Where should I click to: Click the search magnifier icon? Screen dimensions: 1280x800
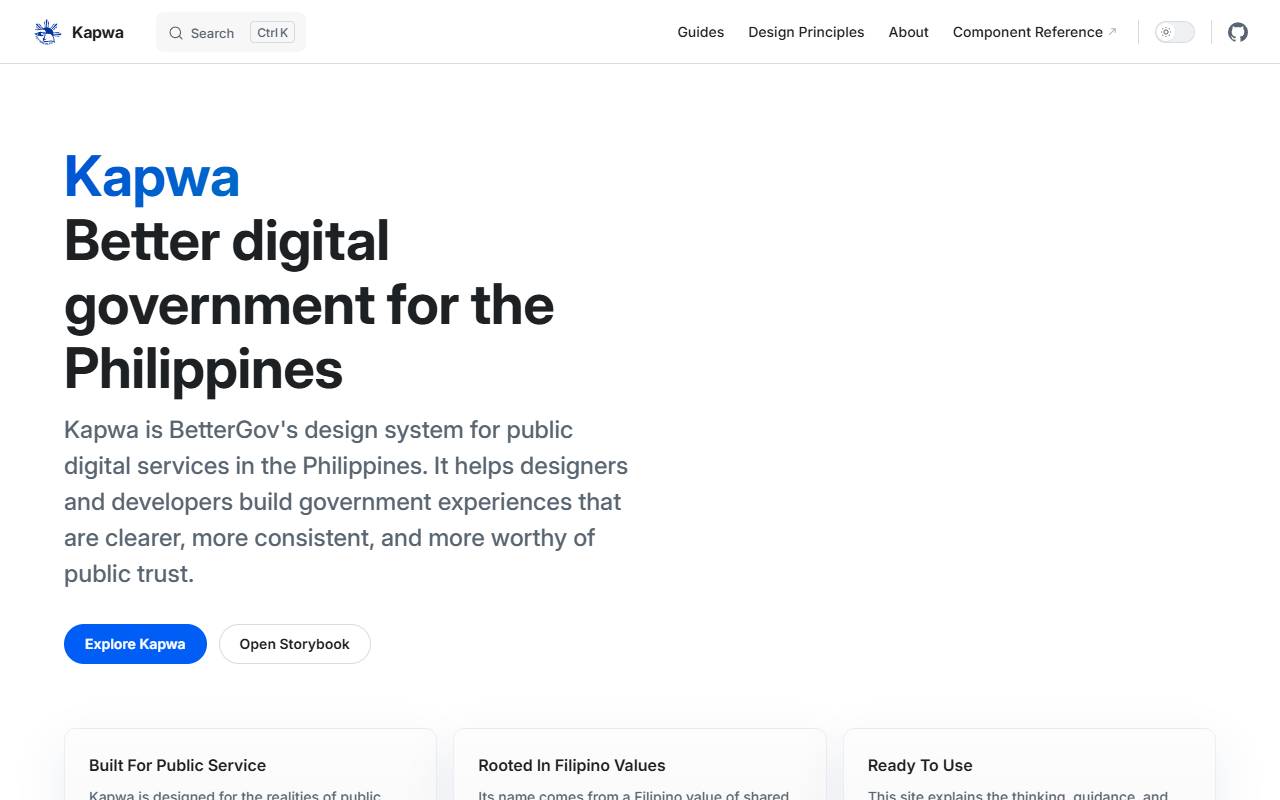click(x=176, y=33)
